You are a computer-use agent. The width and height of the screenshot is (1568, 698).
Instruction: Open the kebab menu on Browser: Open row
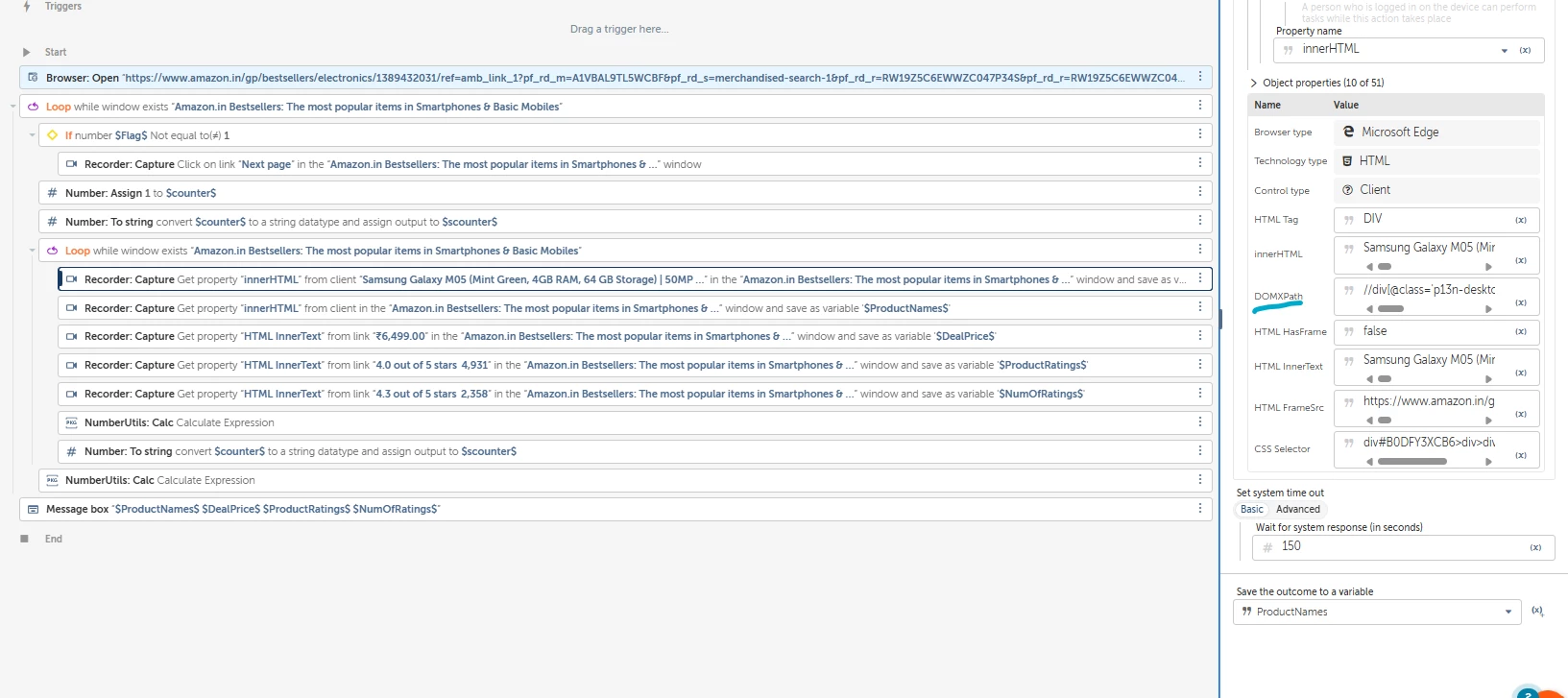1199,77
